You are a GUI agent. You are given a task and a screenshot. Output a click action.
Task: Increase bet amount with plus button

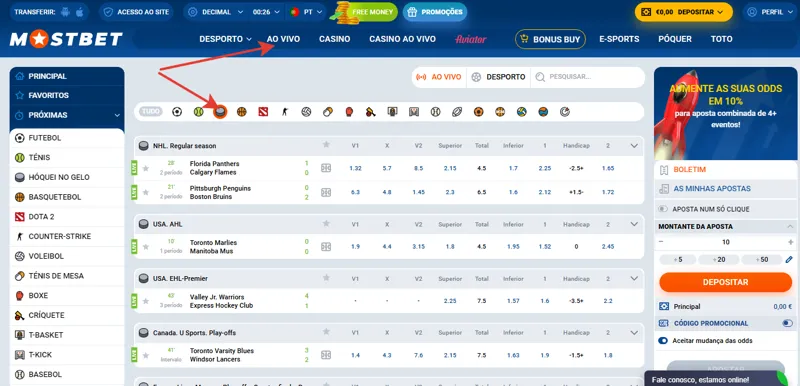[x=791, y=242]
